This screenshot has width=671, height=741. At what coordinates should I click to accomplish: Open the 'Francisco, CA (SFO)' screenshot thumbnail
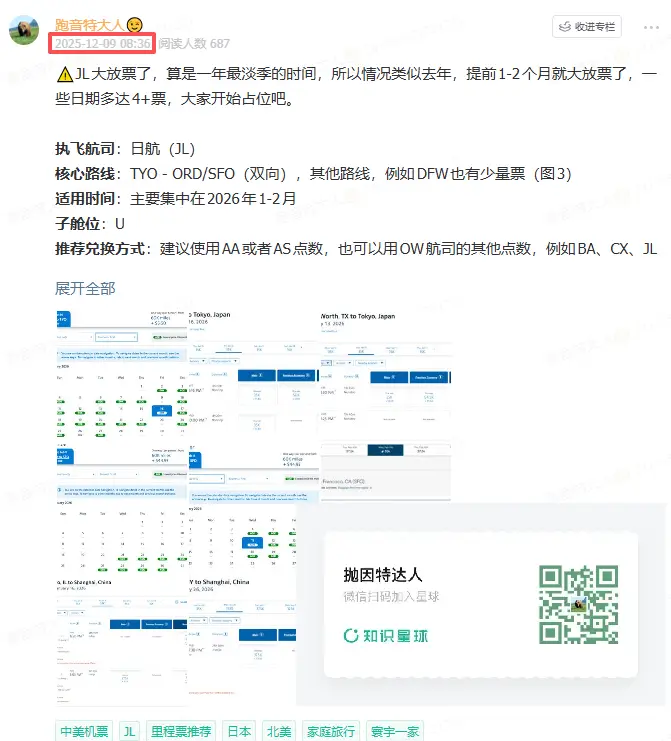click(x=386, y=472)
